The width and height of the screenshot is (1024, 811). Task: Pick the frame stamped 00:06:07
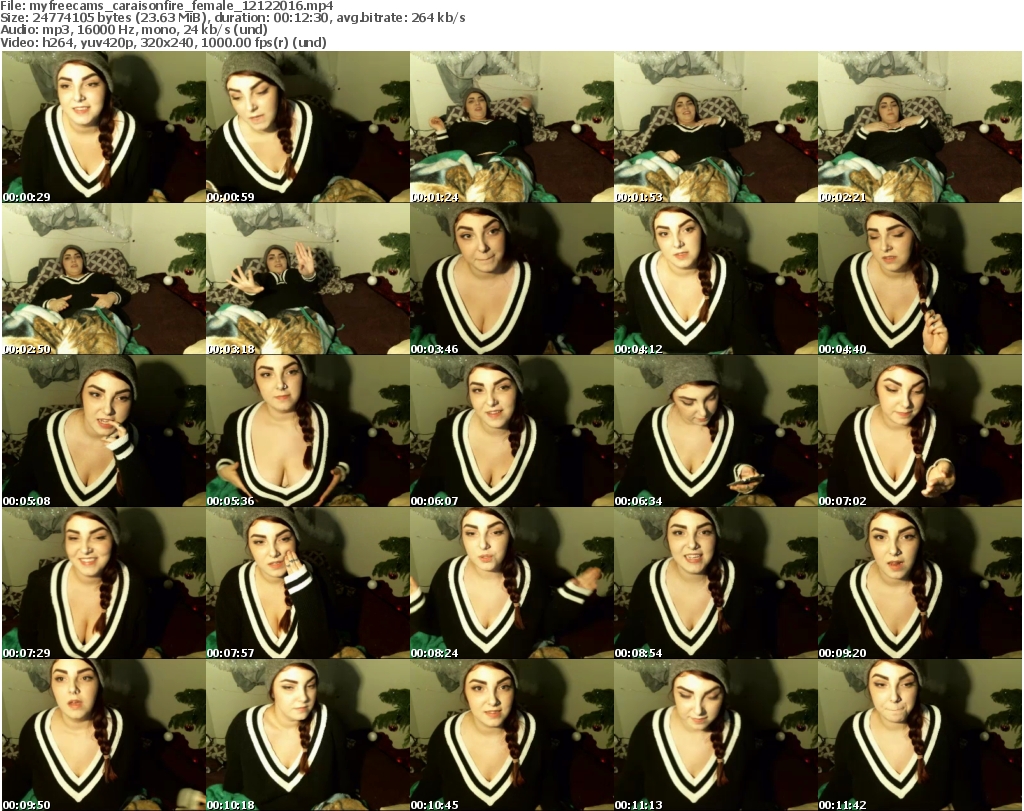point(511,431)
